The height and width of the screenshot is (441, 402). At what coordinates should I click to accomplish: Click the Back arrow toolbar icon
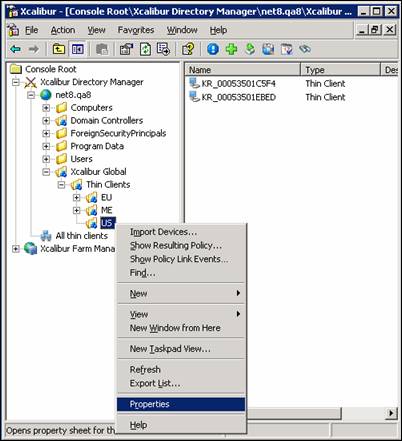pyautogui.click(x=15, y=49)
